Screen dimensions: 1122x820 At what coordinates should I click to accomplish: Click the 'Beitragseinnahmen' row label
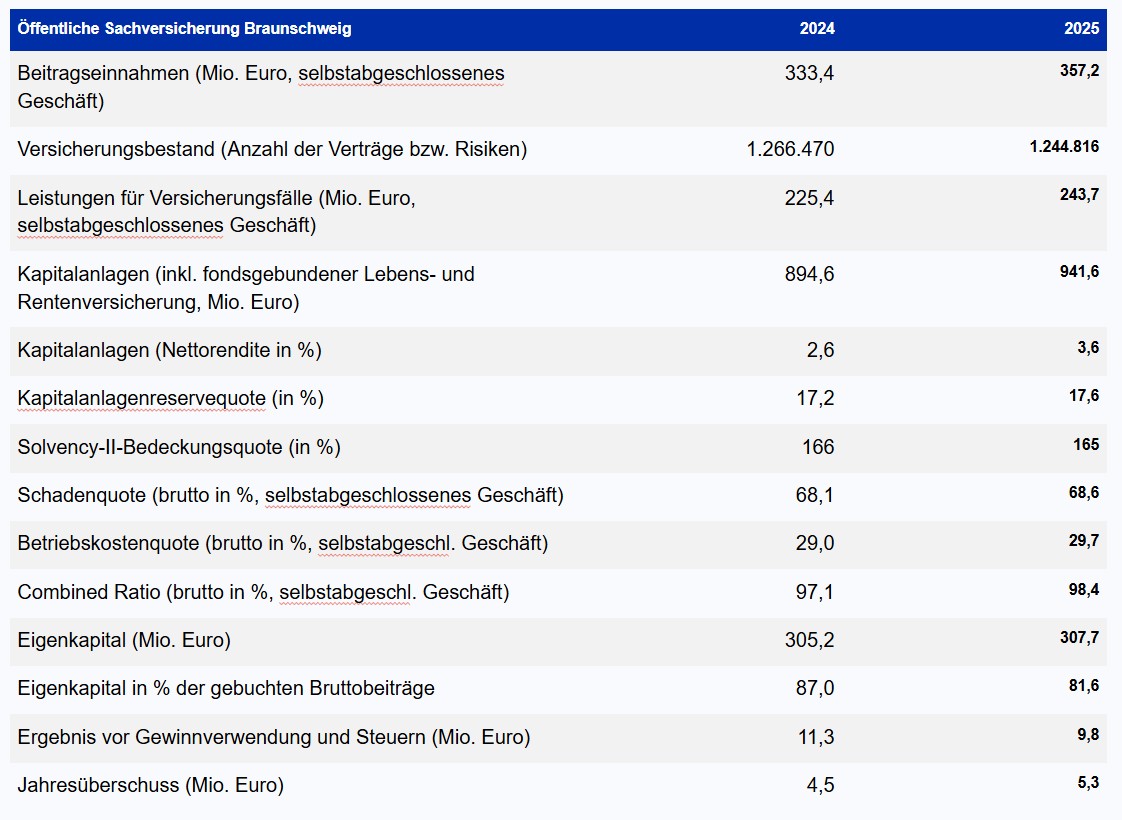coord(260,87)
